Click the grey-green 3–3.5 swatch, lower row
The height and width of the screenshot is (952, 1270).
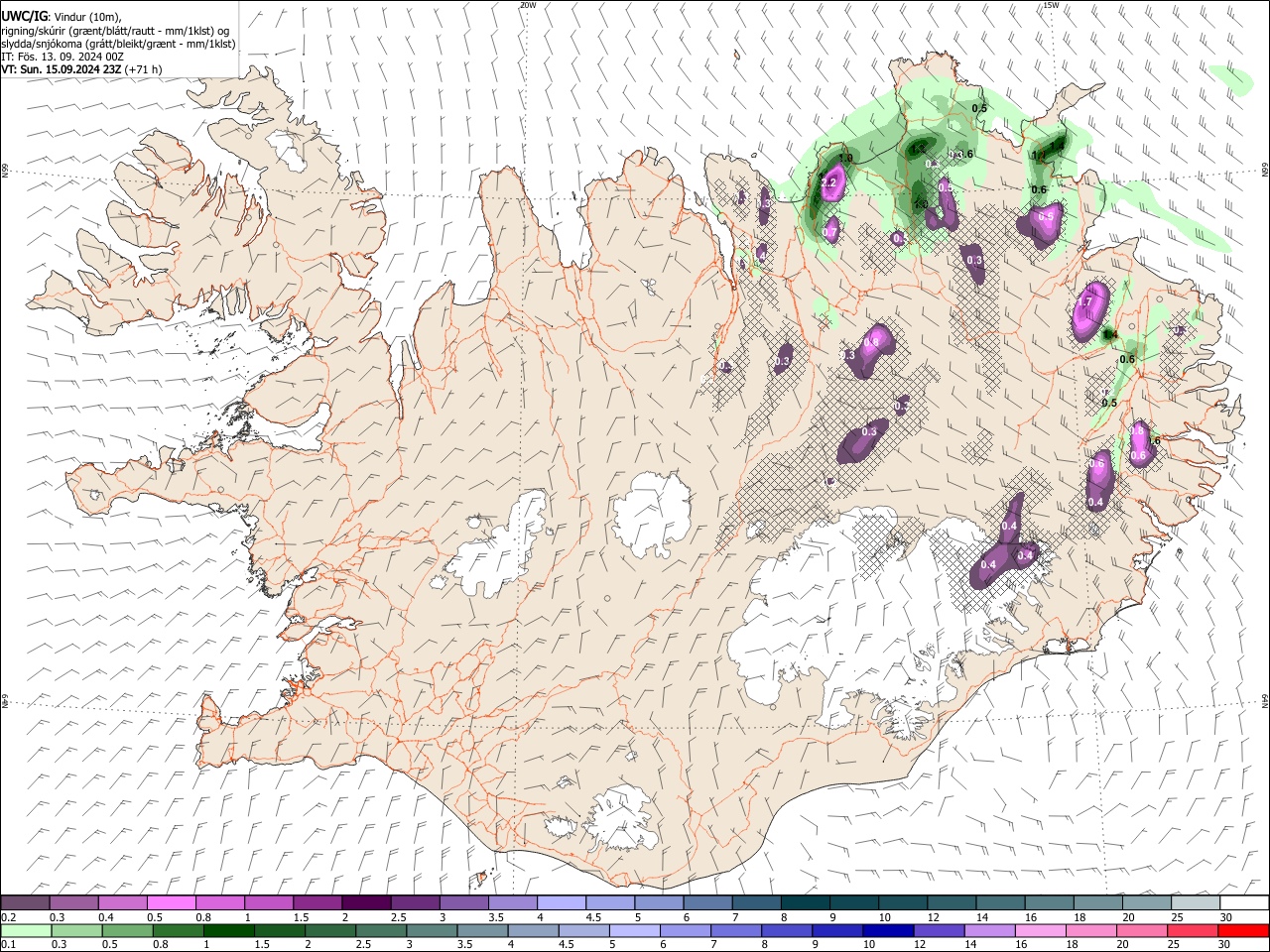(x=432, y=931)
